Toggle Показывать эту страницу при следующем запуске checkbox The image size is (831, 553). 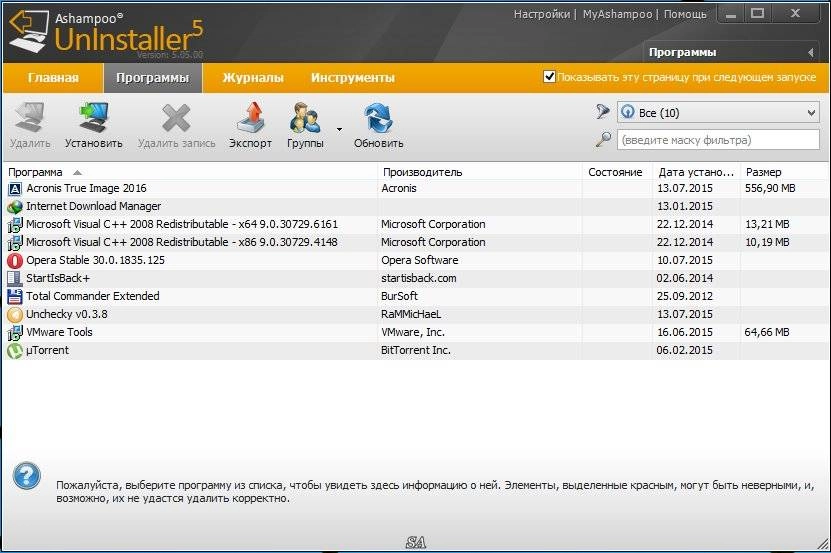coord(549,76)
